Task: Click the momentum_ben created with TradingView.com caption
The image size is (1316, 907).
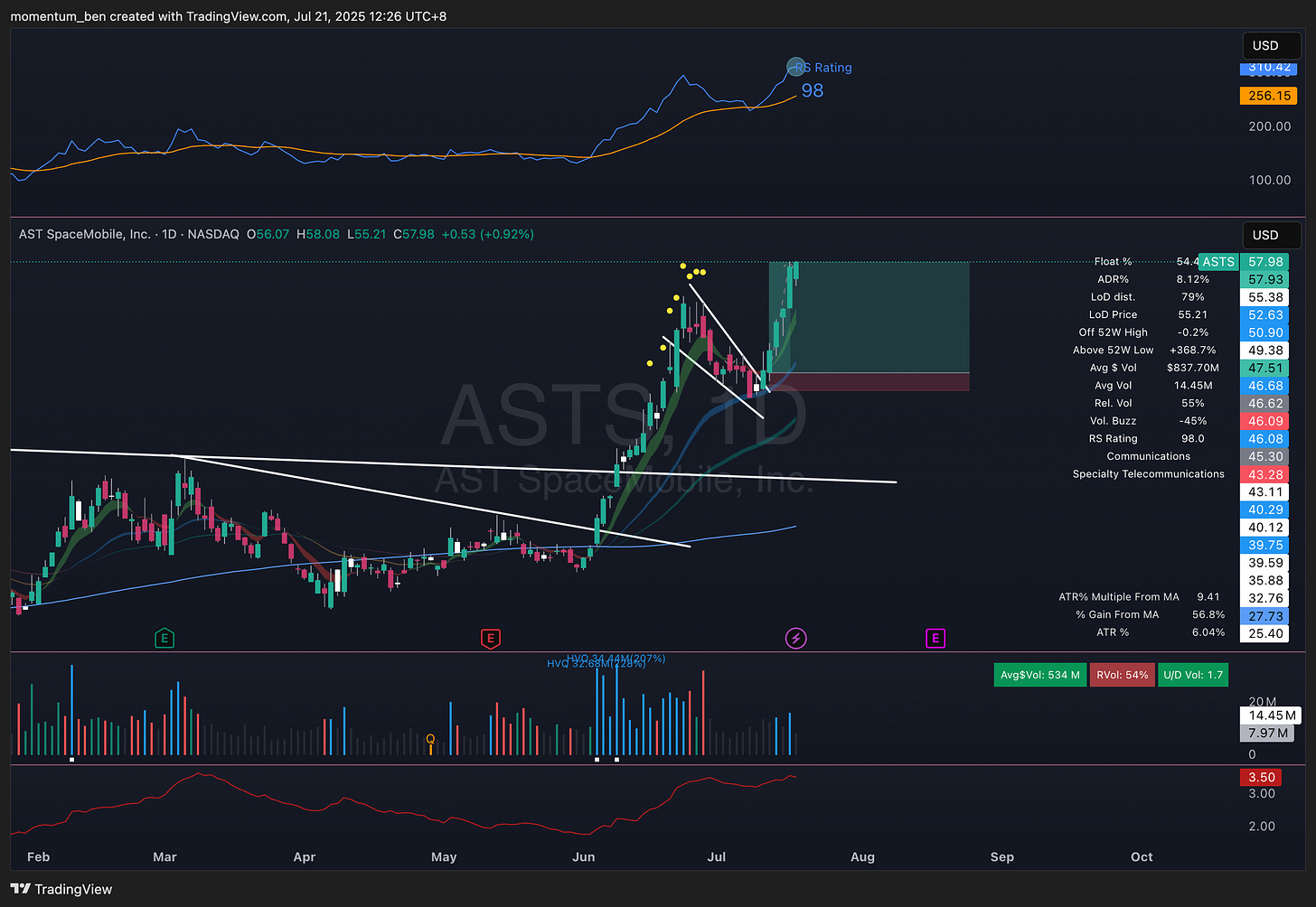Action: [x=229, y=15]
